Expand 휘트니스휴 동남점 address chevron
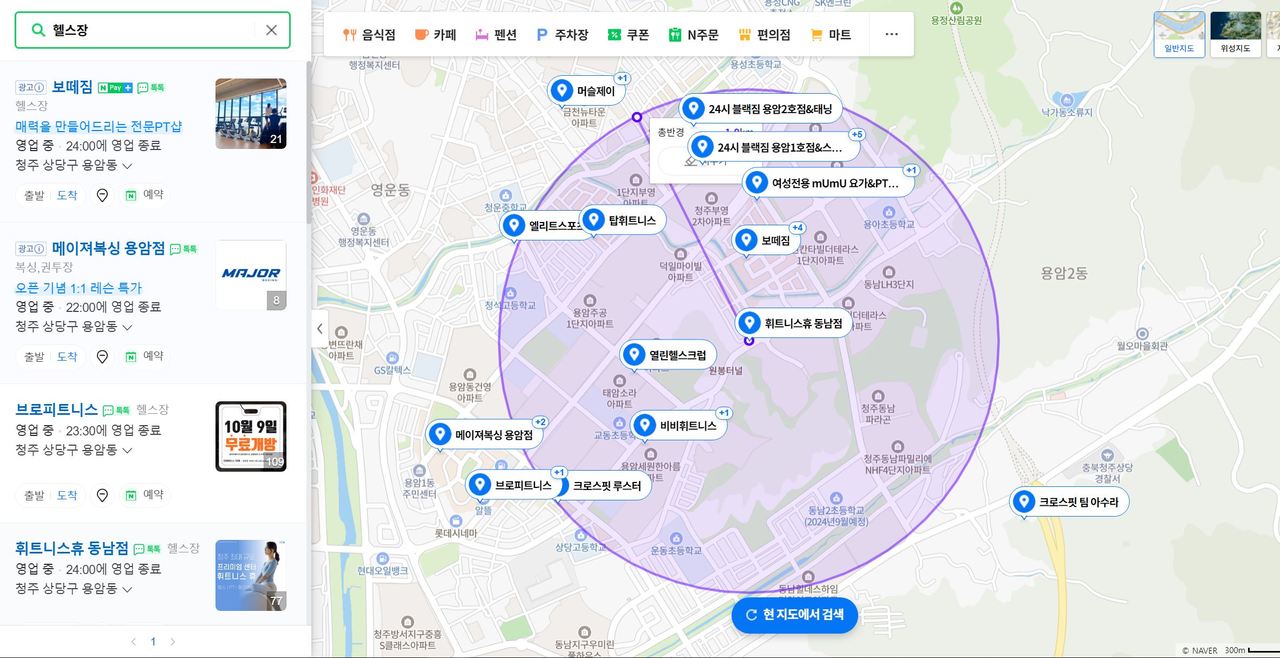1280x658 pixels. [x=128, y=589]
